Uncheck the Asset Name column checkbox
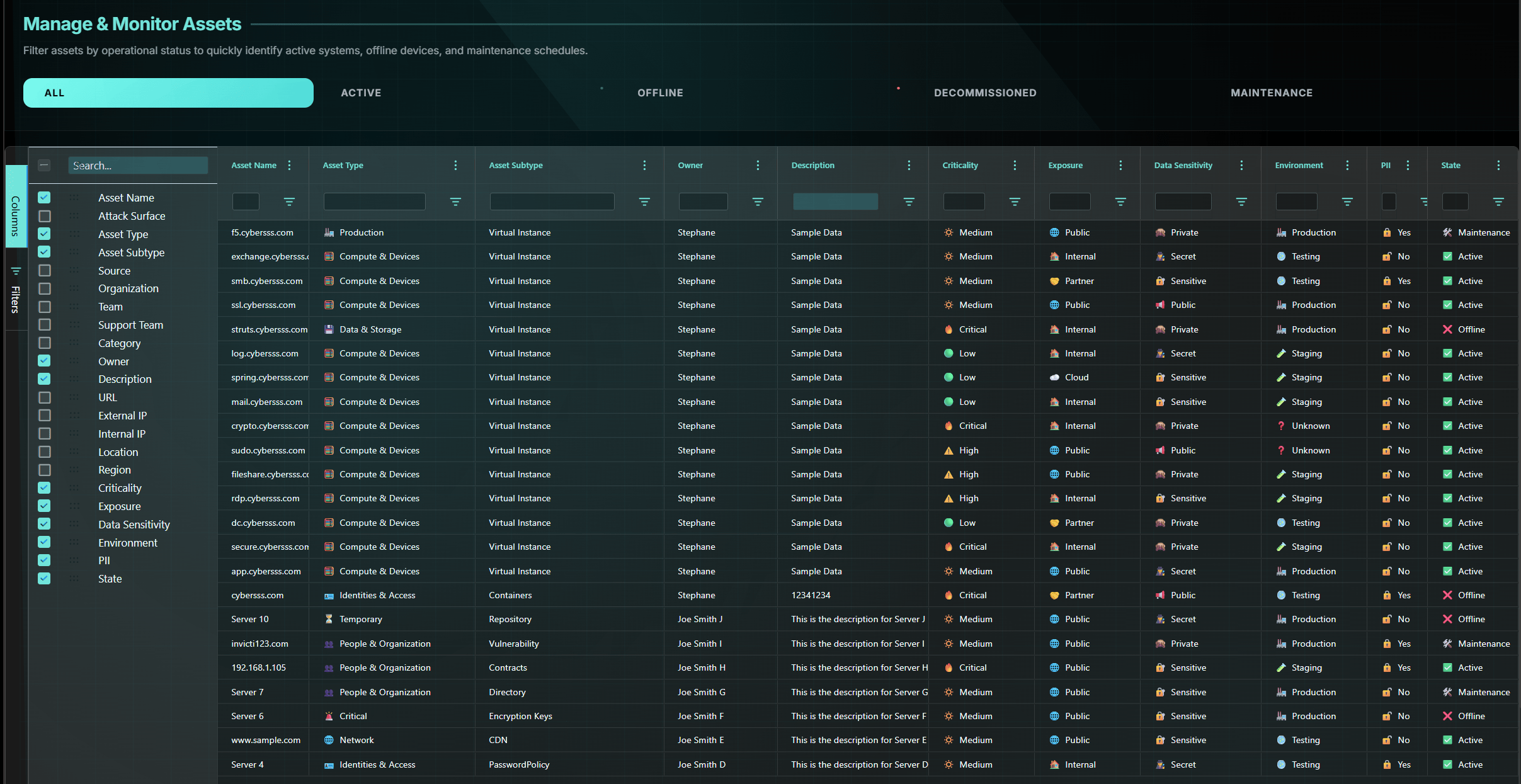The width and height of the screenshot is (1521, 784). click(44, 198)
